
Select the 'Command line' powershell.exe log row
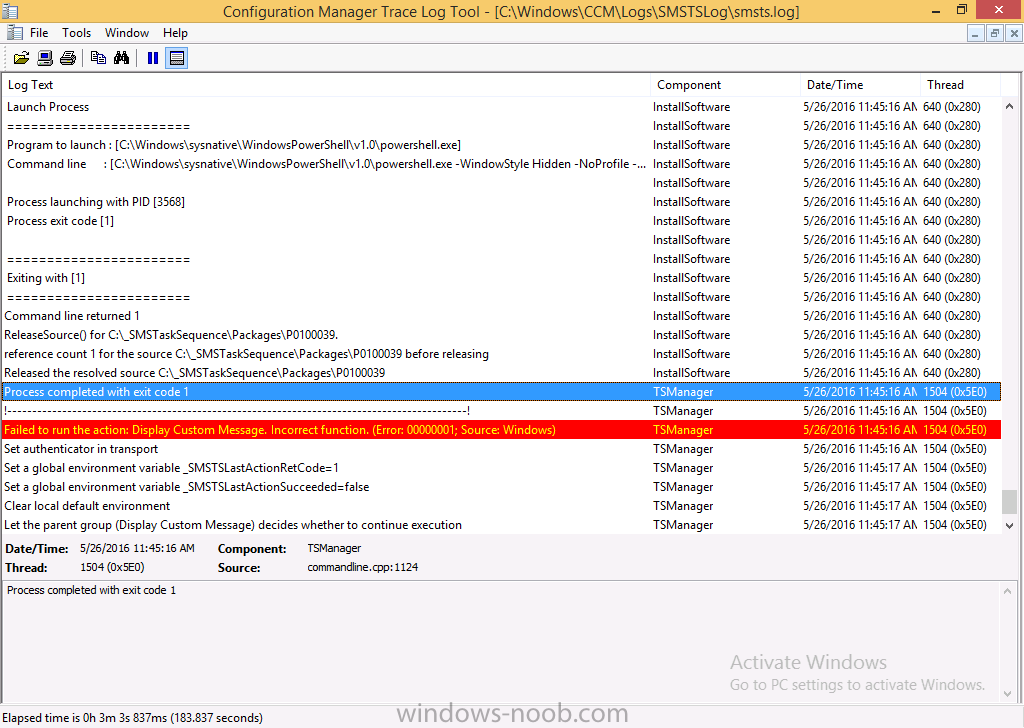(502, 164)
